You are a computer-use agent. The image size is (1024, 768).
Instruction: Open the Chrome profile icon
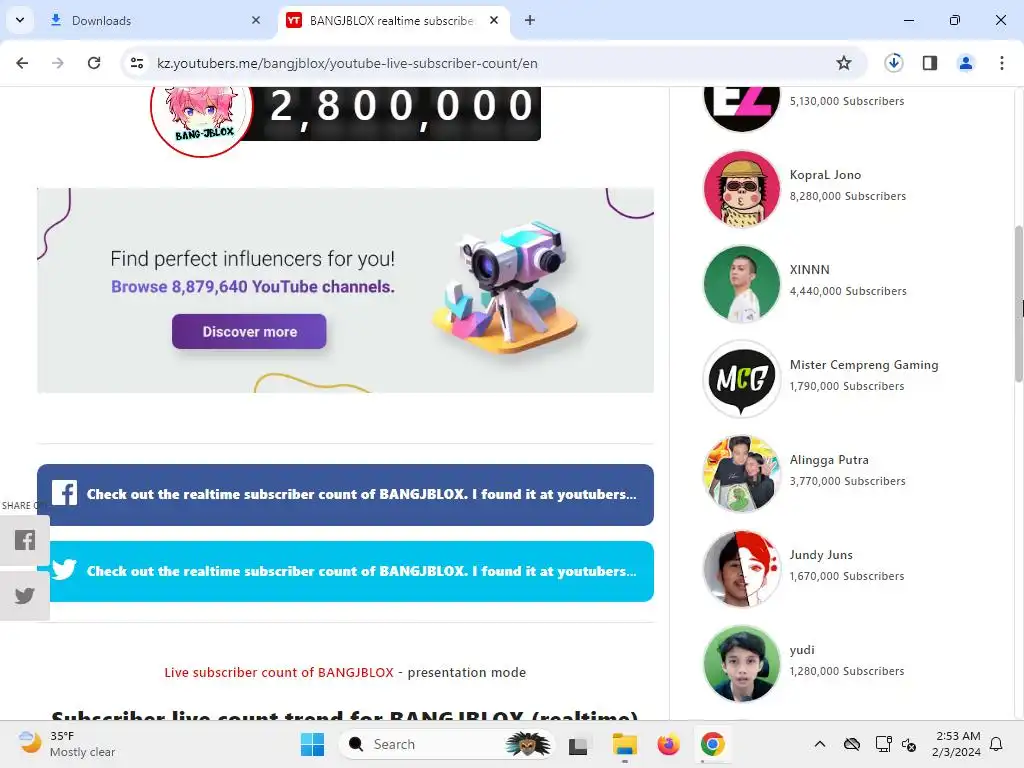click(965, 63)
